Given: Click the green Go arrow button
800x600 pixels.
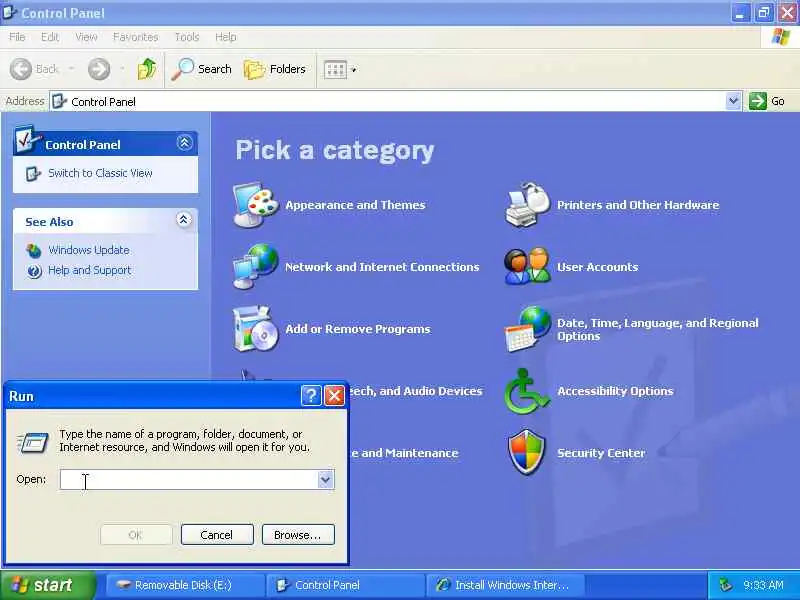Looking at the screenshot, I should (758, 101).
